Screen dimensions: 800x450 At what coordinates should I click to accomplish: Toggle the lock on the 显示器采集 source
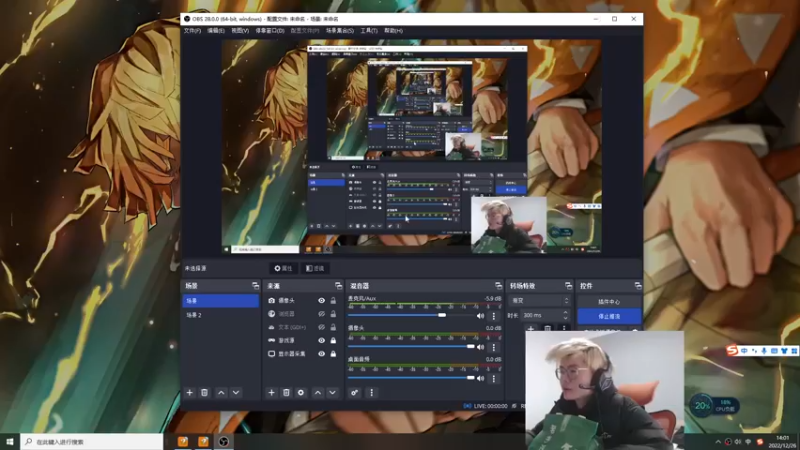[x=333, y=354]
